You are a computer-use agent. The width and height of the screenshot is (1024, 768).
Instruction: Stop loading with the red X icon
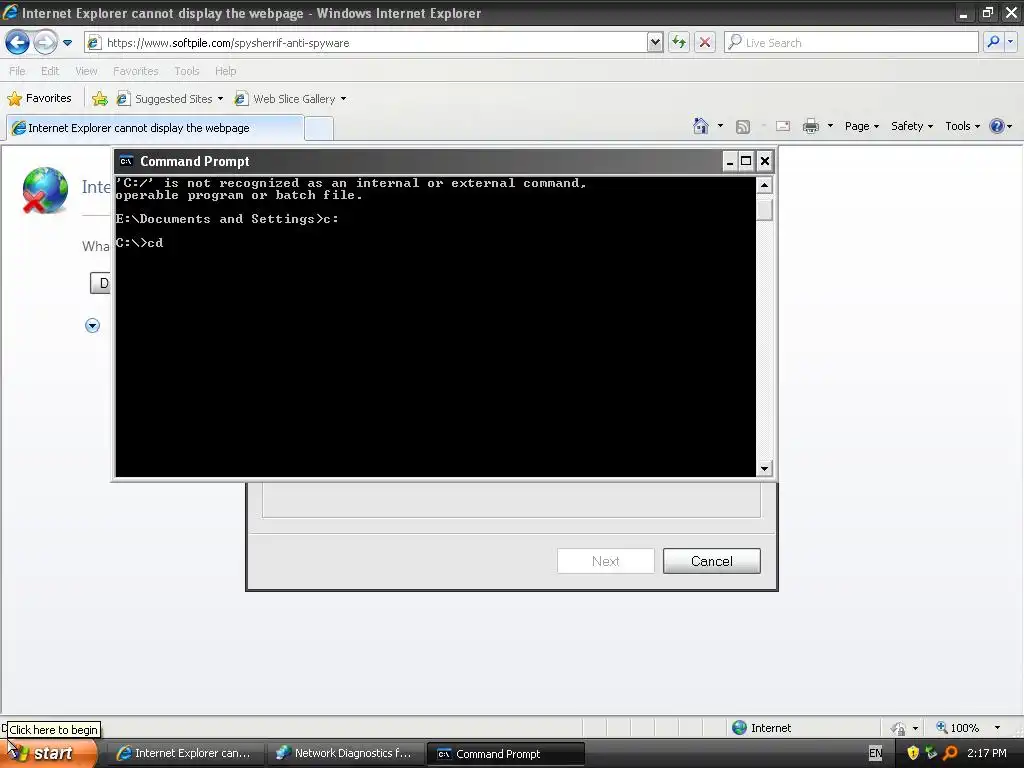[705, 42]
